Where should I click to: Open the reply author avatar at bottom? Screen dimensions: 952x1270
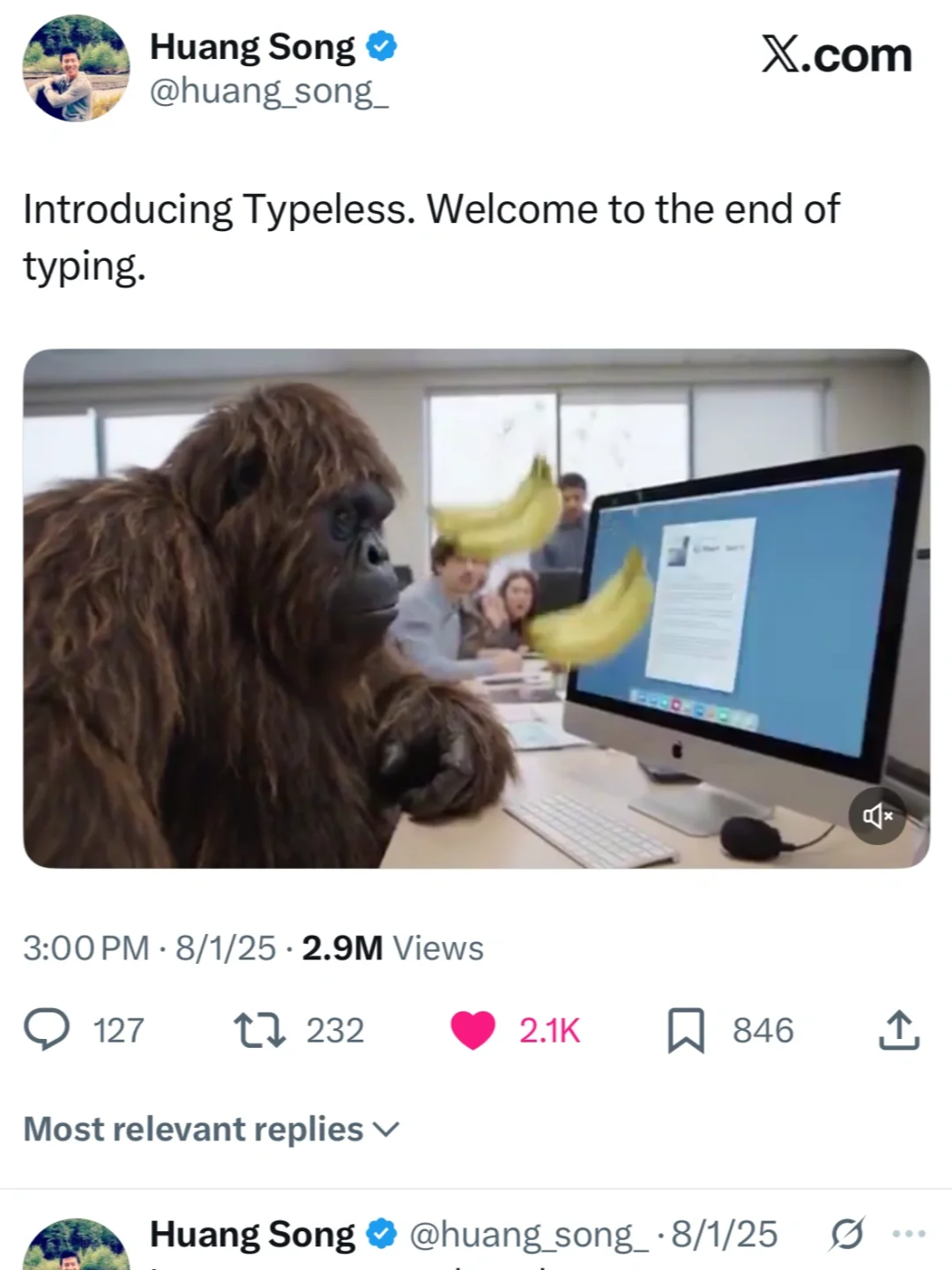(76, 1244)
